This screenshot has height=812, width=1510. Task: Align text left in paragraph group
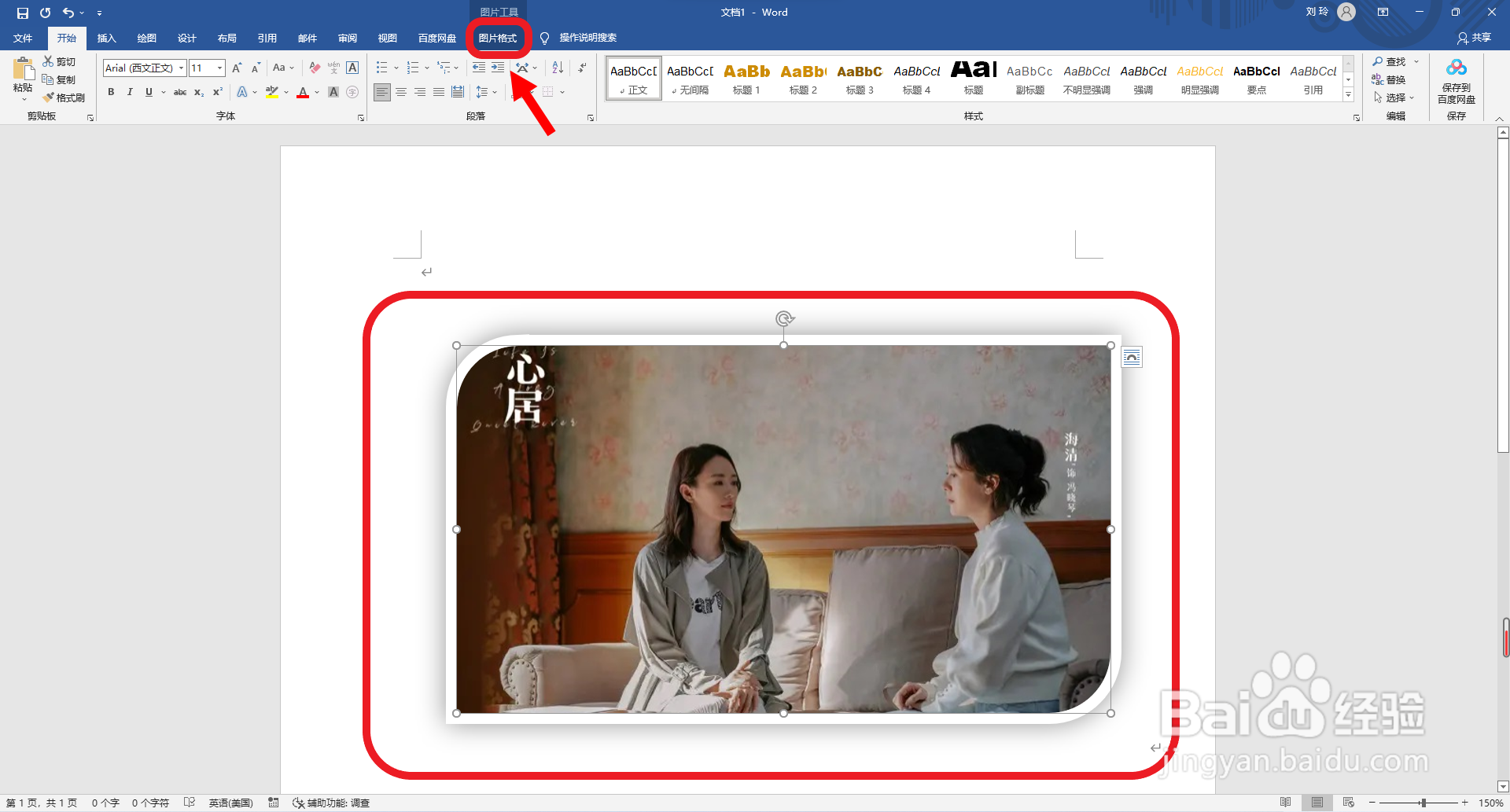tap(381, 92)
